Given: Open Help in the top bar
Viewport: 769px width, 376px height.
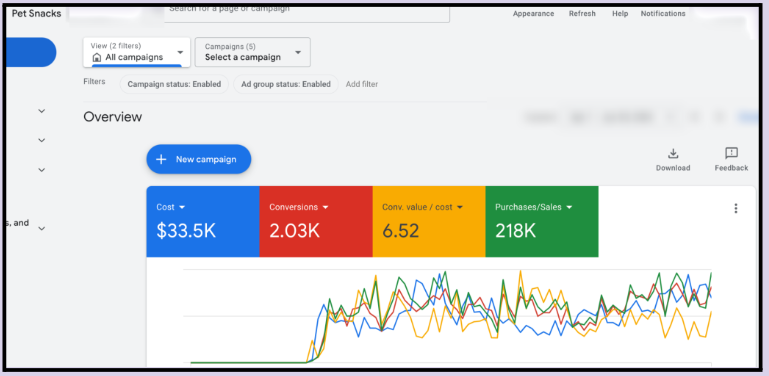Looking at the screenshot, I should 620,14.
